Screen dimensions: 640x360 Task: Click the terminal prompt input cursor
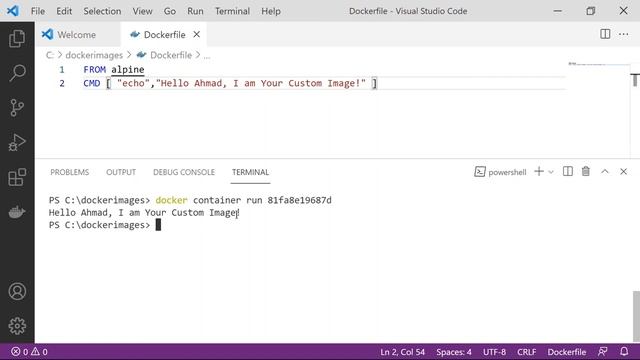158,224
